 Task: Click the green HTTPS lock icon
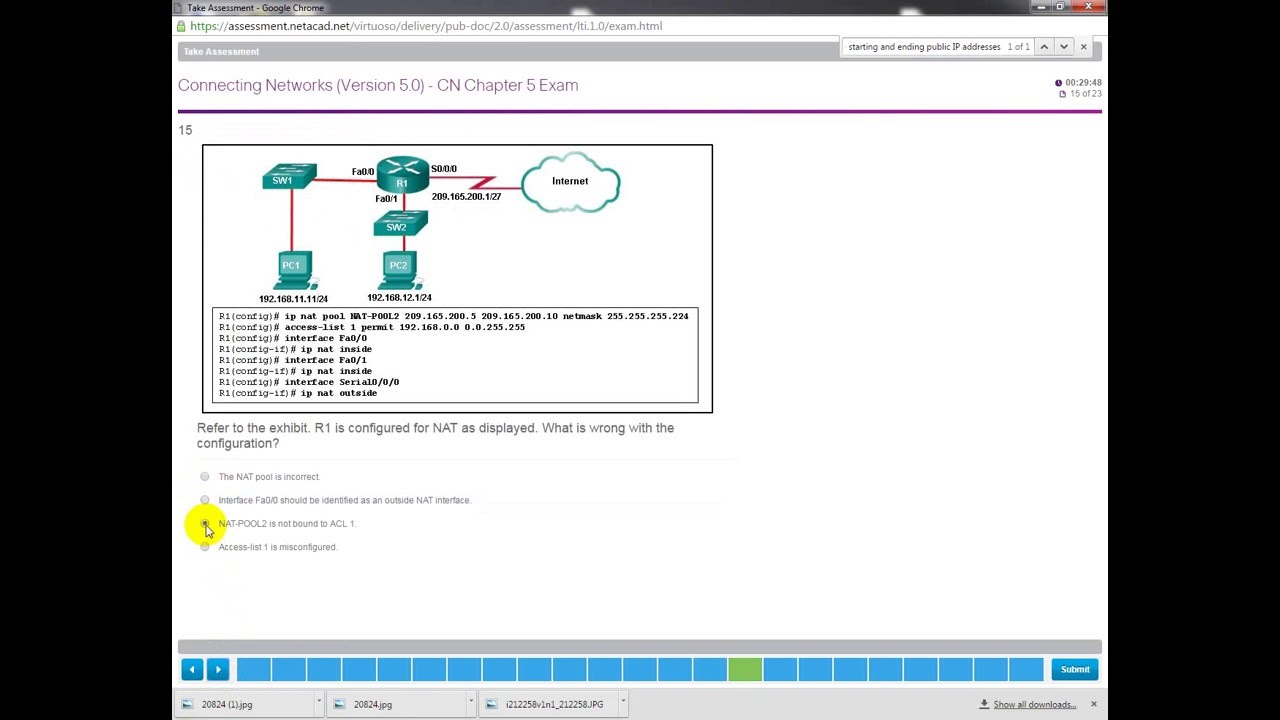(181, 26)
